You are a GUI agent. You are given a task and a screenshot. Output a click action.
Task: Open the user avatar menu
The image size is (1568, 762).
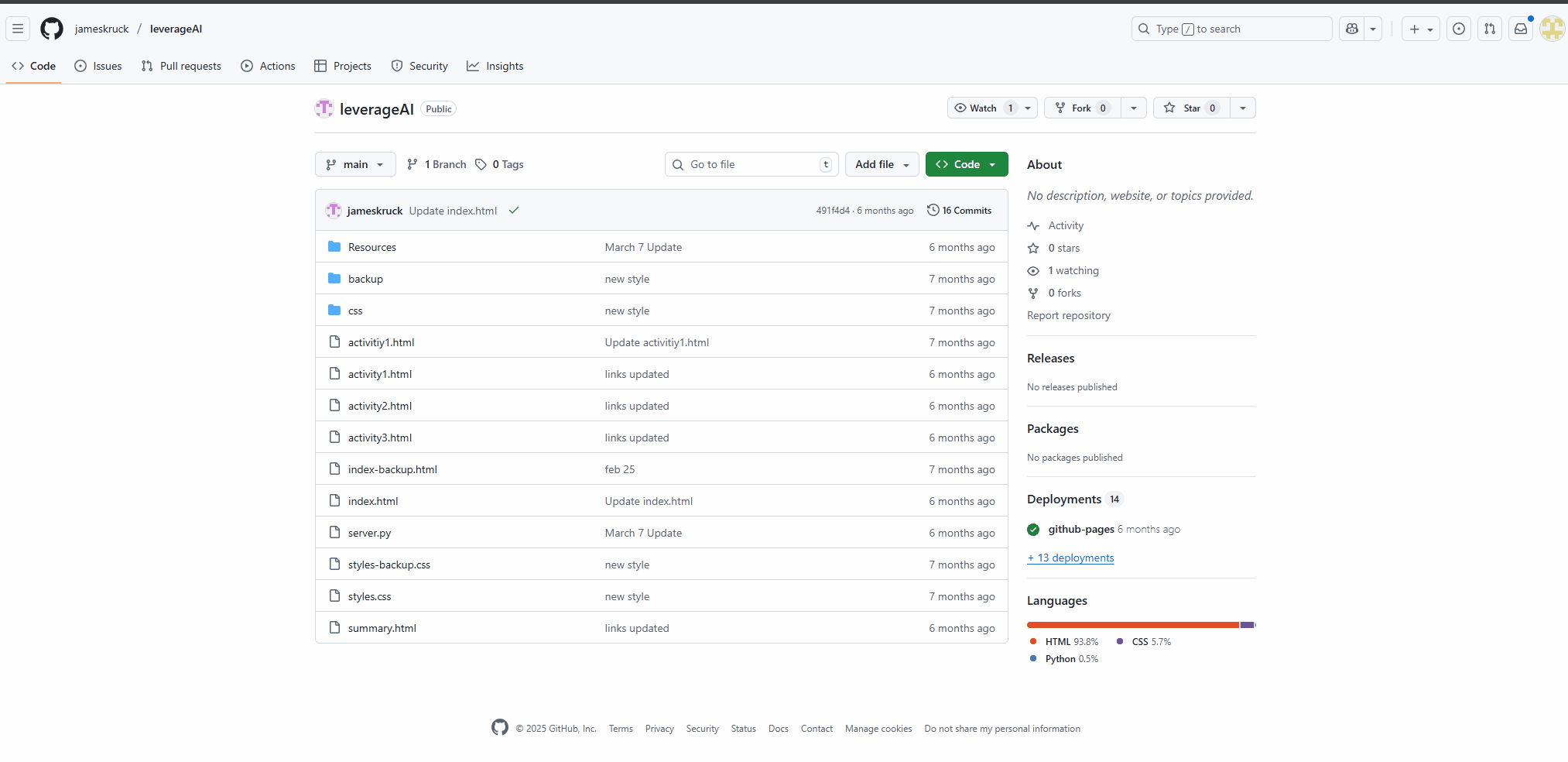point(1552,29)
